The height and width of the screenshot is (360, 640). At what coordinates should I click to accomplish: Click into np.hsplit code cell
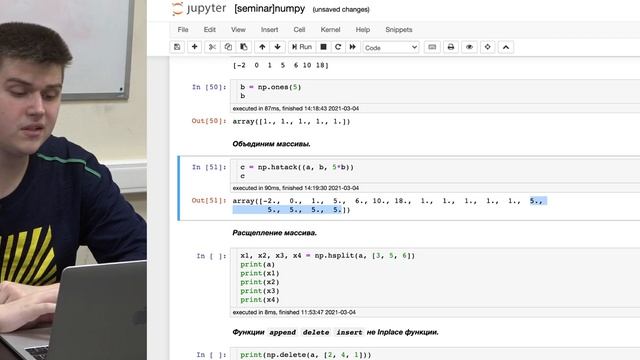pyautogui.click(x=435, y=278)
